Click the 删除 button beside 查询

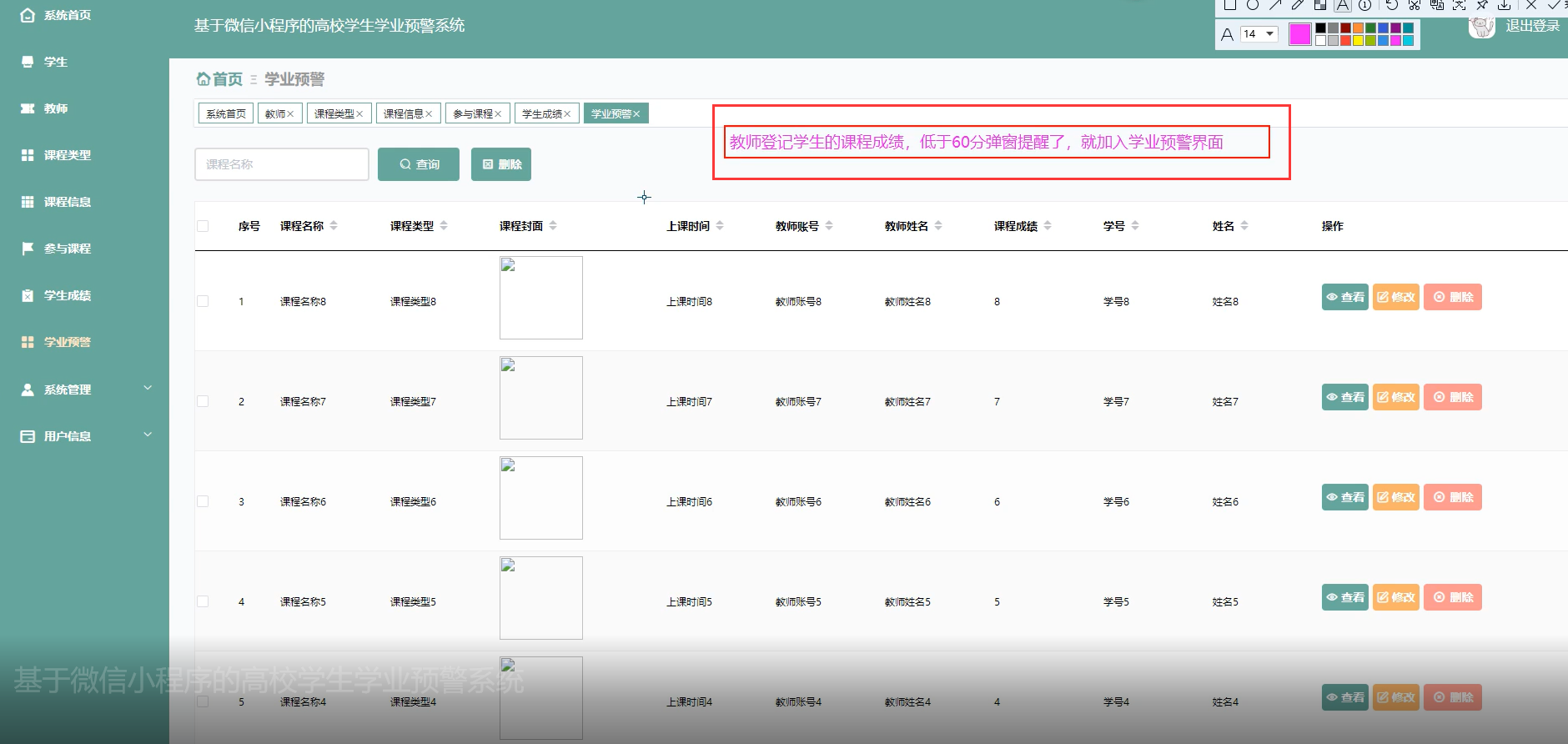pos(501,164)
